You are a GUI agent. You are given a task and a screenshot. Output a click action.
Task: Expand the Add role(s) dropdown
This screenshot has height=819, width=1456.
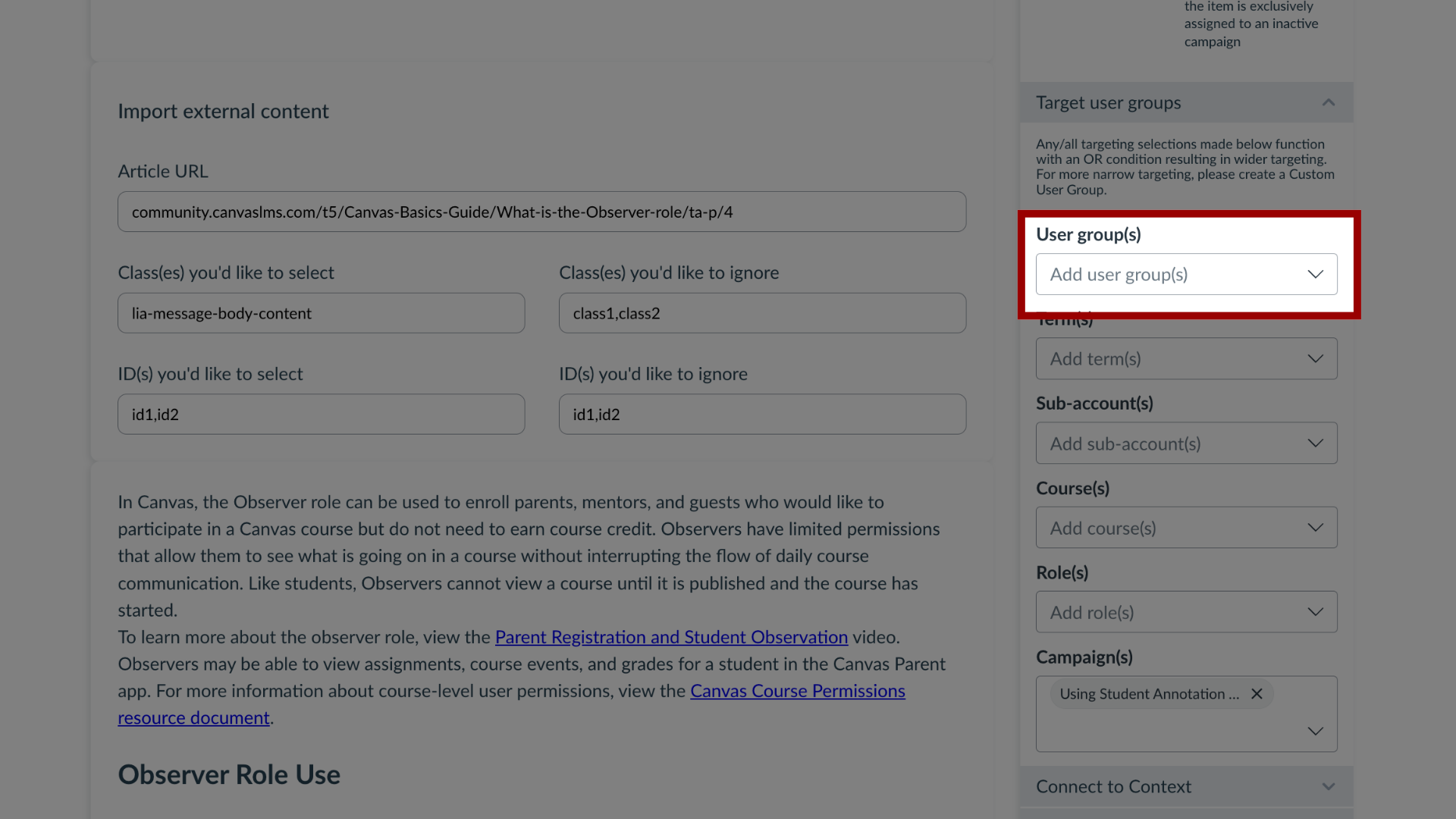1185,612
